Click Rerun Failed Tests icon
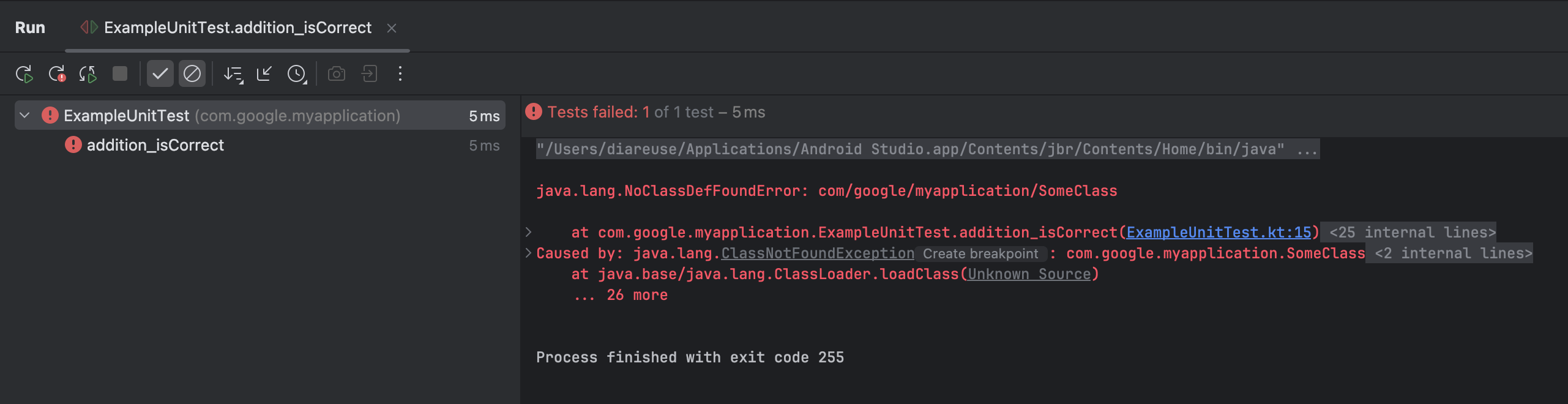This screenshot has width=1568, height=404. (57, 74)
